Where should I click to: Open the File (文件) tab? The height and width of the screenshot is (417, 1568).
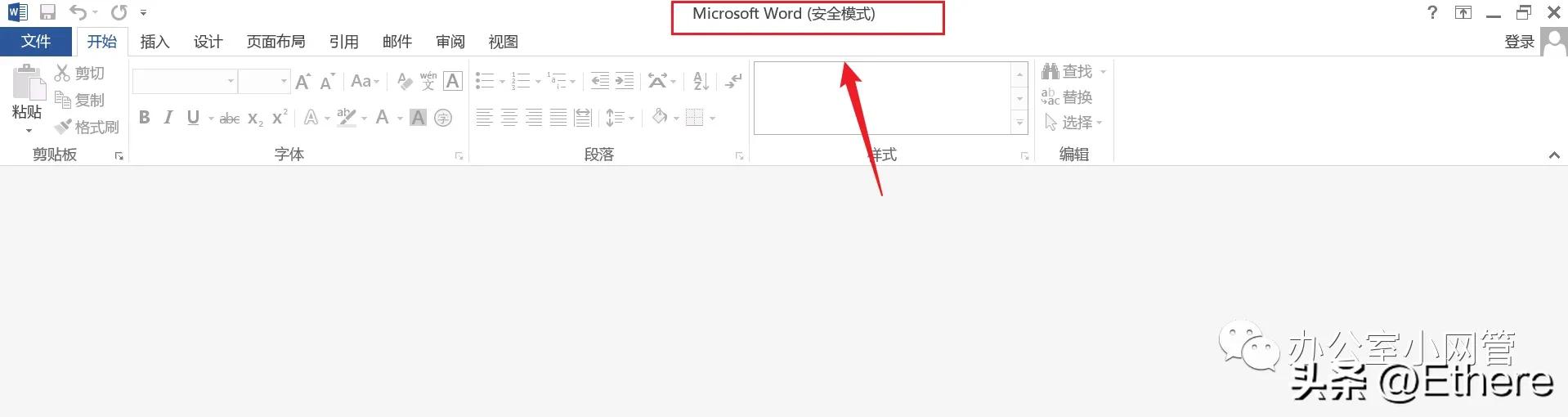(x=36, y=41)
